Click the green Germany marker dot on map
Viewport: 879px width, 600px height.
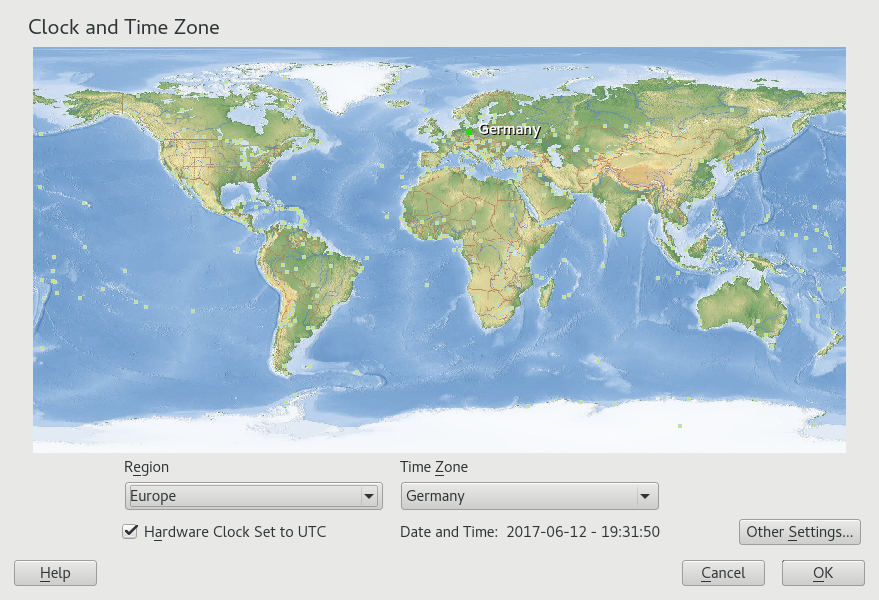coord(469,131)
